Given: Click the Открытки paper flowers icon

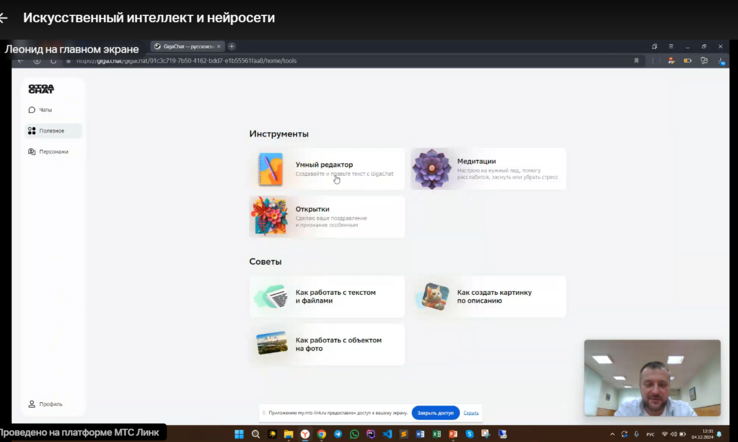Looking at the screenshot, I should (x=269, y=217).
